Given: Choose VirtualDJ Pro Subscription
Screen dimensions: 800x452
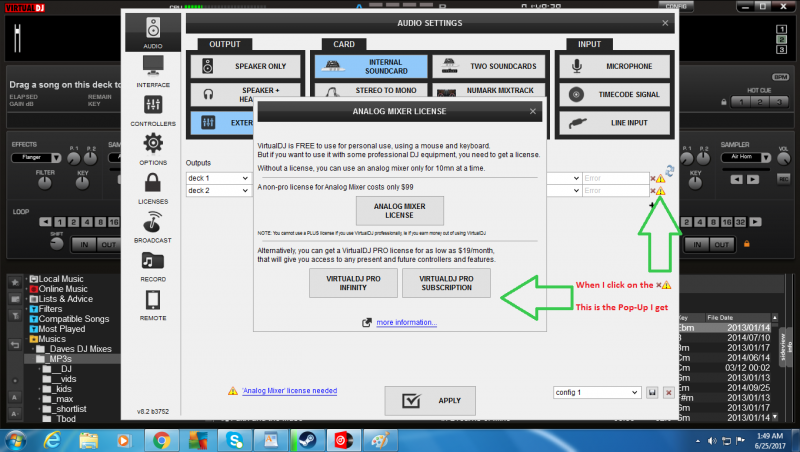Looking at the screenshot, I should (x=446, y=283).
